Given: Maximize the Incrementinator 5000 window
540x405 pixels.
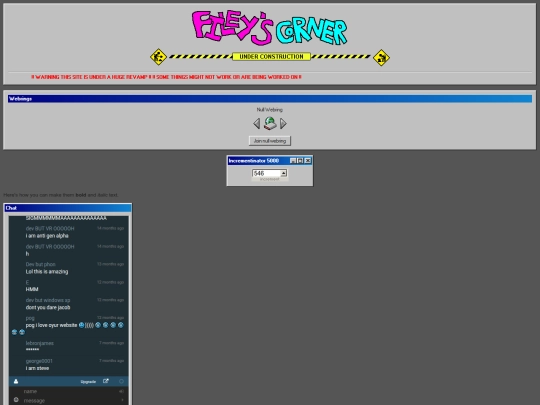Looking at the screenshot, I should pos(300,160).
